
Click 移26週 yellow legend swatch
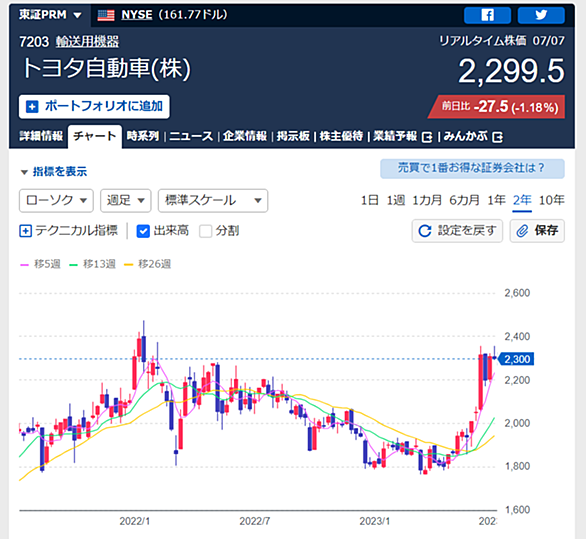[x=129, y=265]
